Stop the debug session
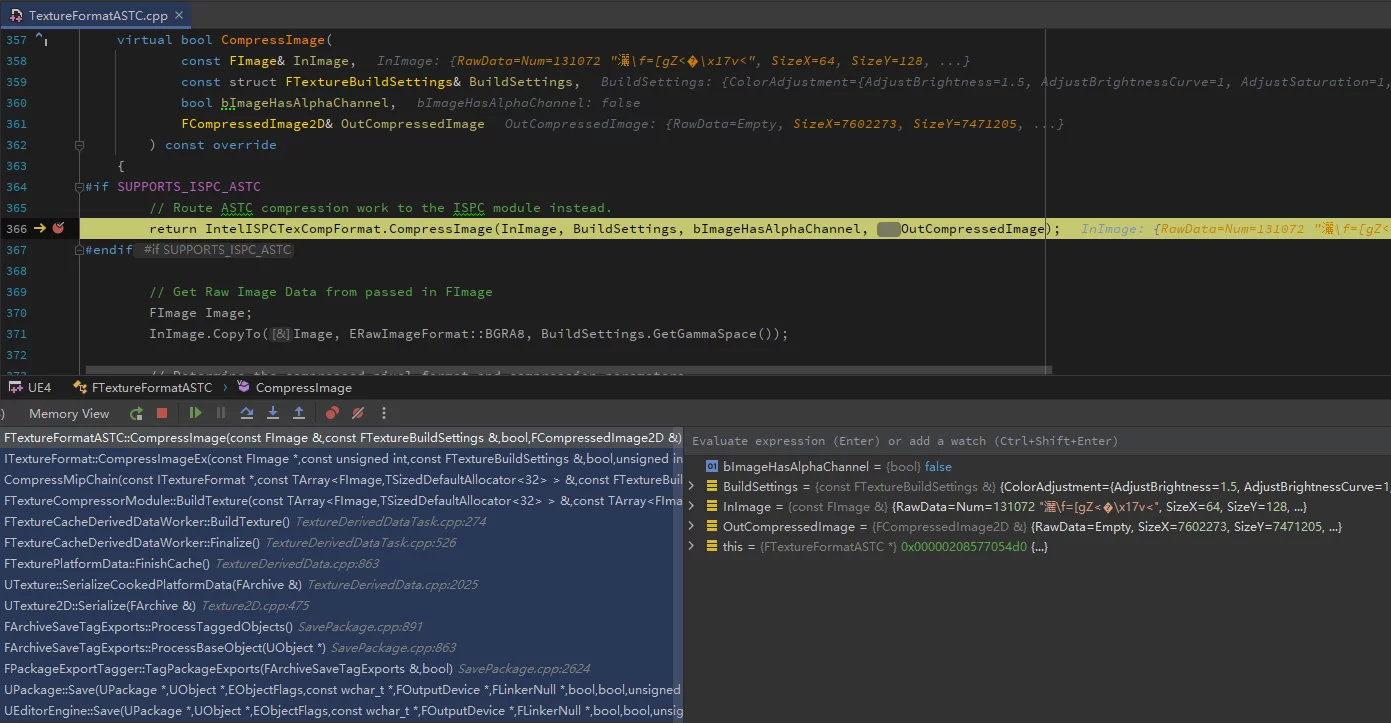Image resolution: width=1391 pixels, height=723 pixels. point(162,413)
